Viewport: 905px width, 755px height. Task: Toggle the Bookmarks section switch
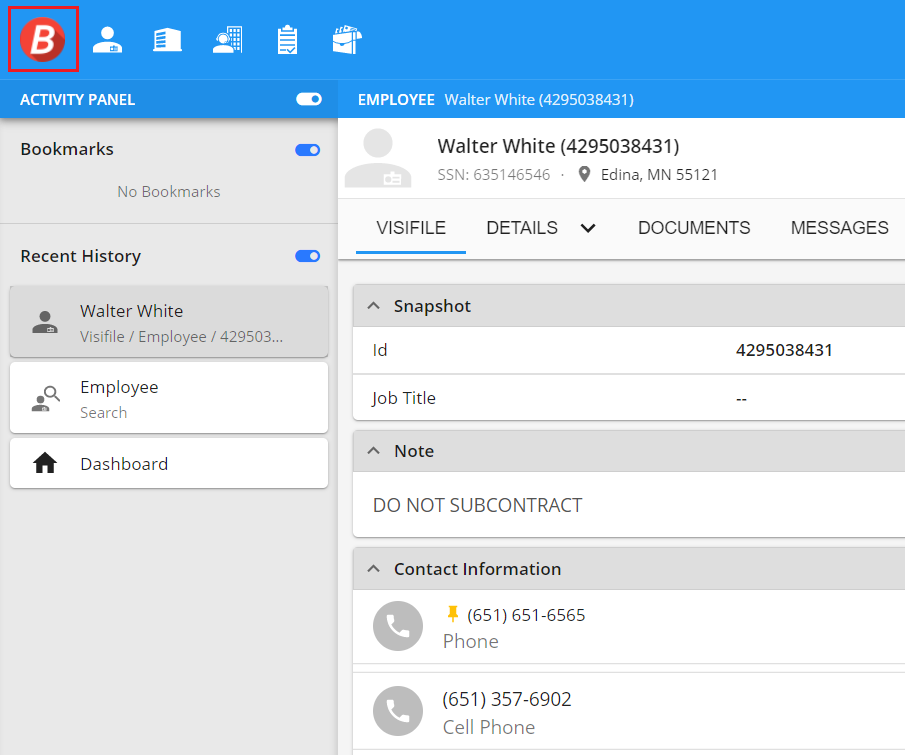tap(308, 150)
